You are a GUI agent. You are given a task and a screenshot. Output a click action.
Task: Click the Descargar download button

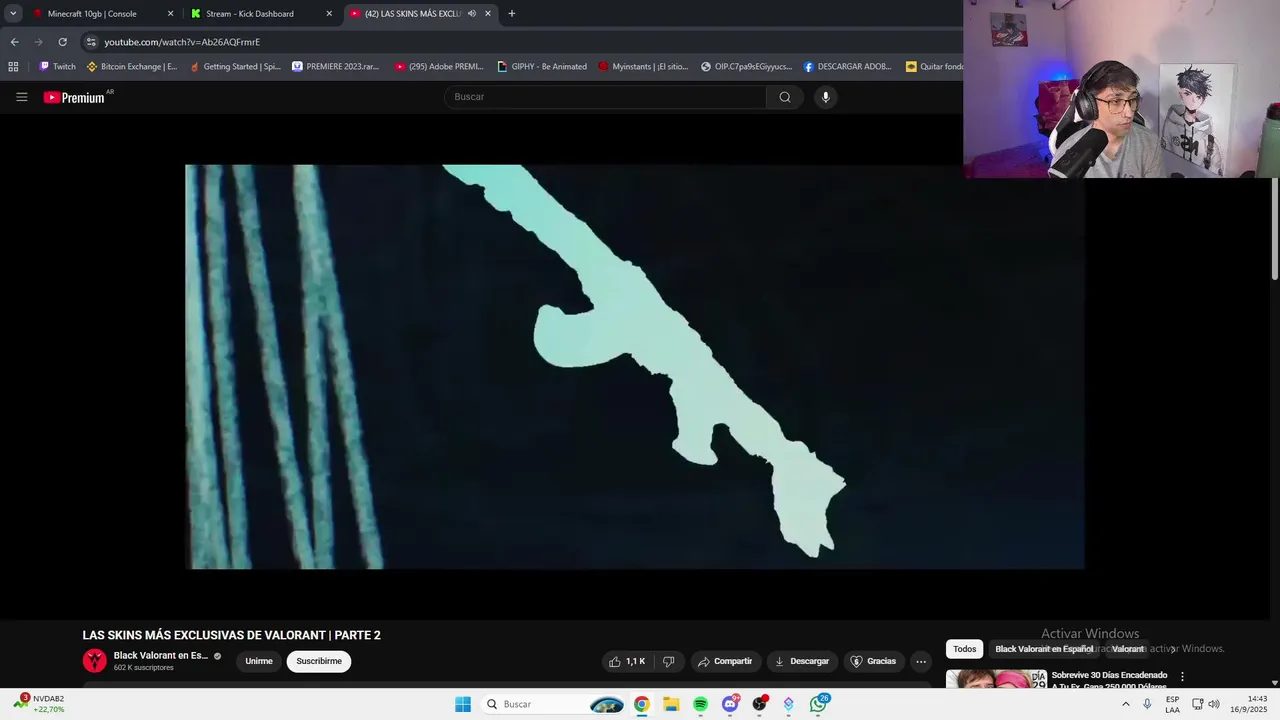click(x=802, y=661)
